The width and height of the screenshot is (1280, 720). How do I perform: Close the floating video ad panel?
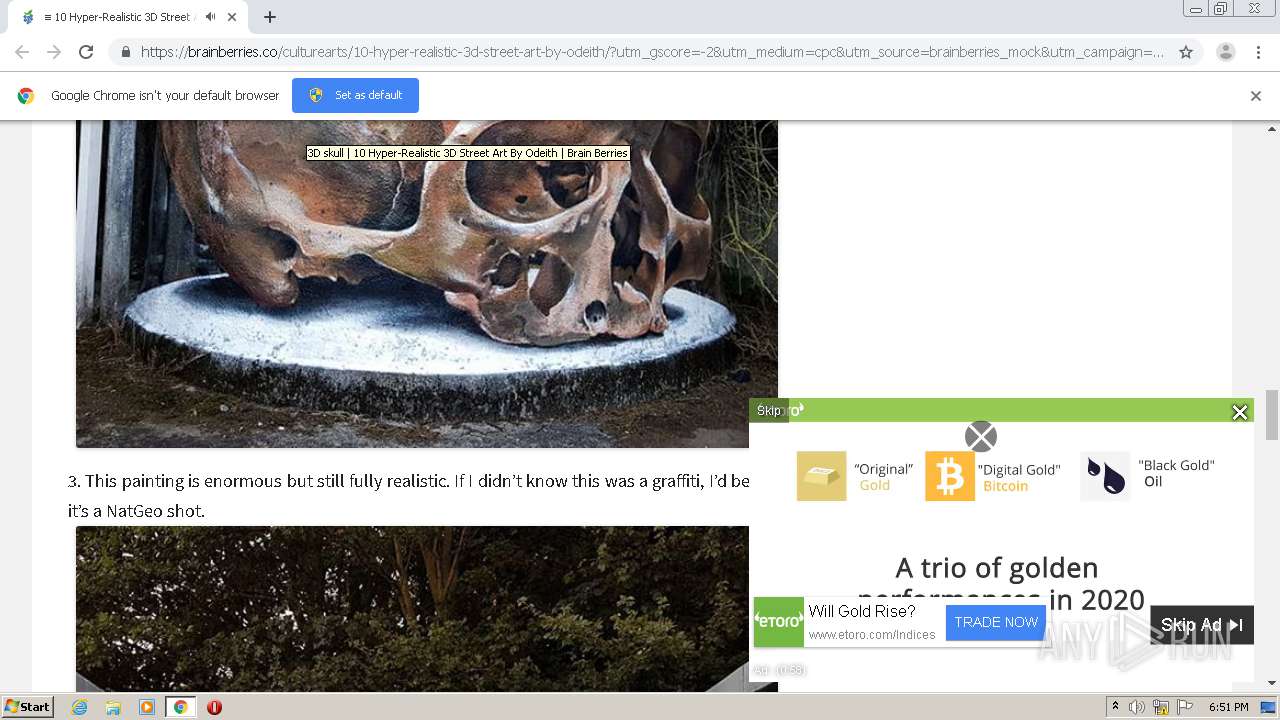[x=1240, y=412]
